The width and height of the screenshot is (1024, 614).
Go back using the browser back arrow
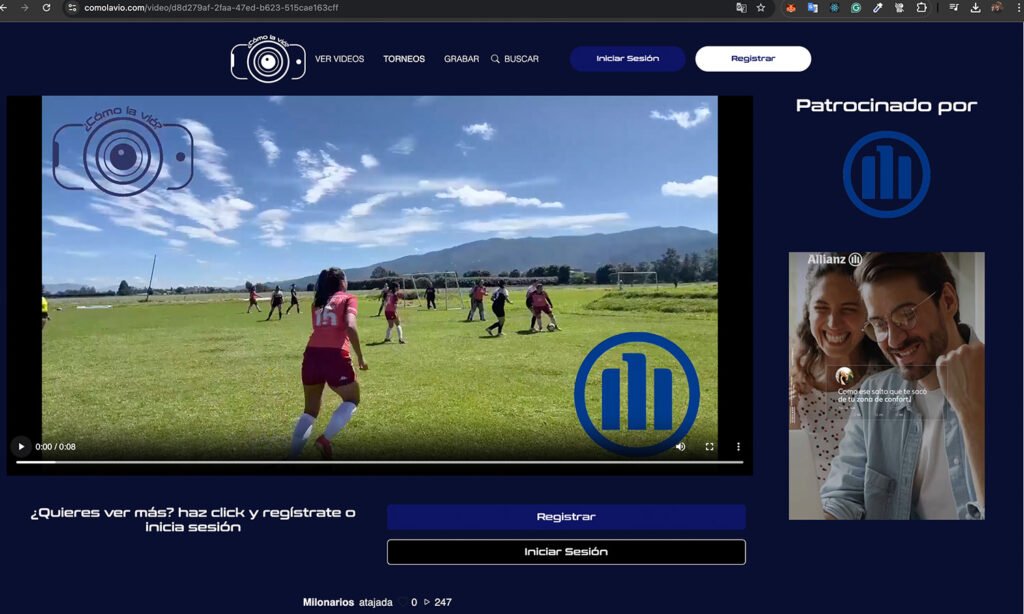click(x=5, y=8)
